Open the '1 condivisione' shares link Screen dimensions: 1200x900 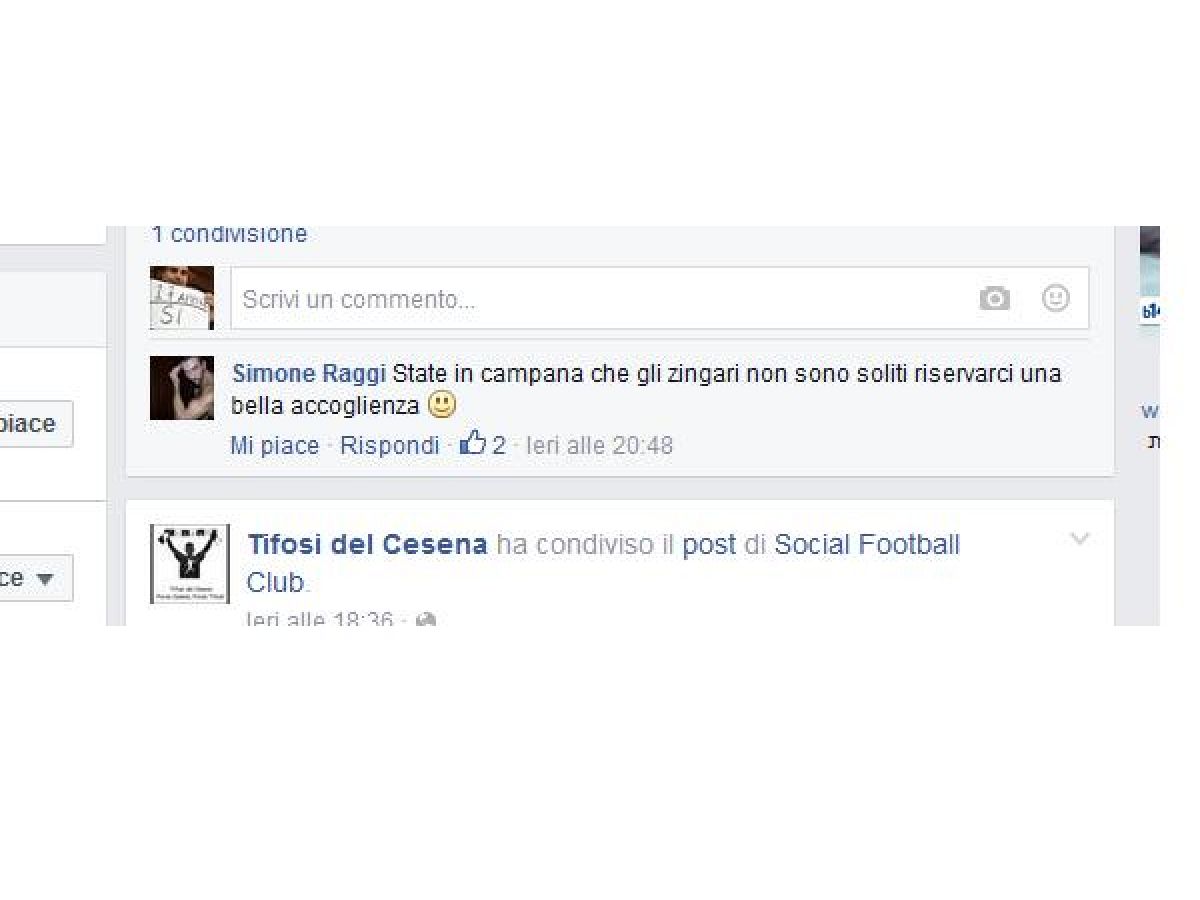(x=230, y=235)
